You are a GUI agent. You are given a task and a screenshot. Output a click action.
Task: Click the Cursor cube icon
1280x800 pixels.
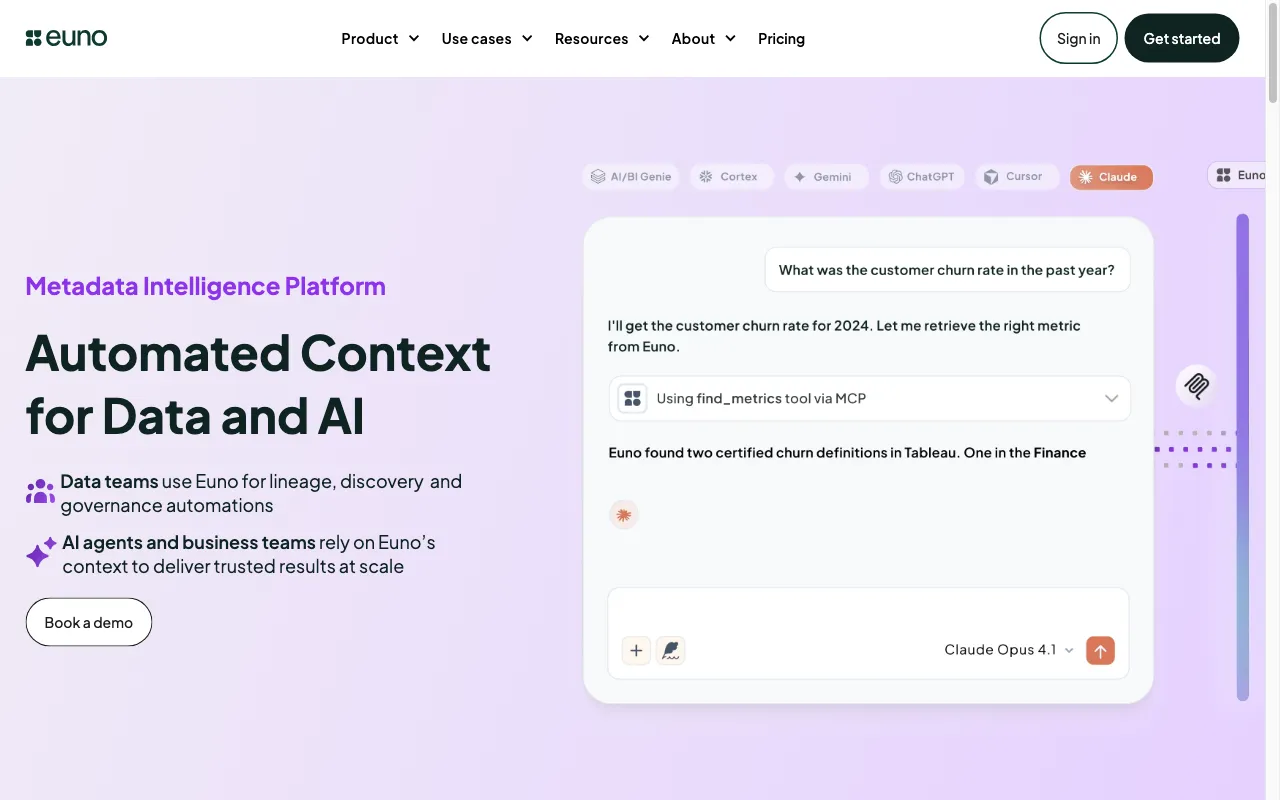[991, 177]
